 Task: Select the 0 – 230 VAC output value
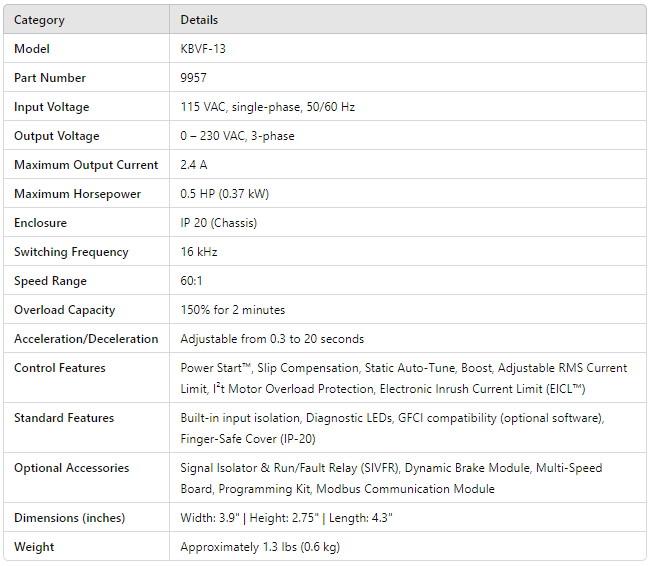coord(237,136)
